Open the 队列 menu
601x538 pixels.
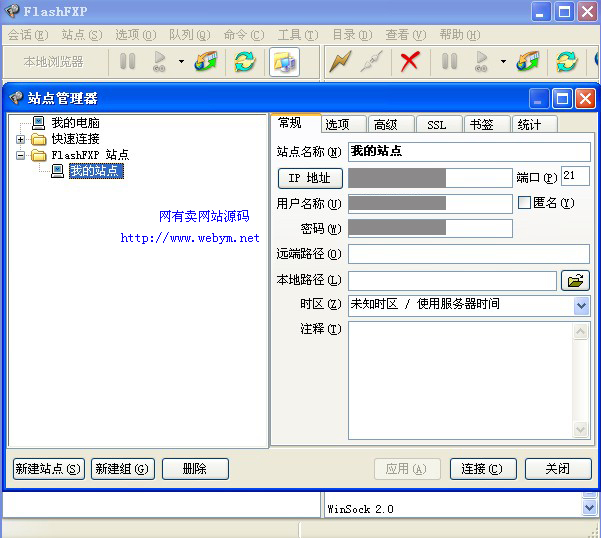[x=190, y=35]
